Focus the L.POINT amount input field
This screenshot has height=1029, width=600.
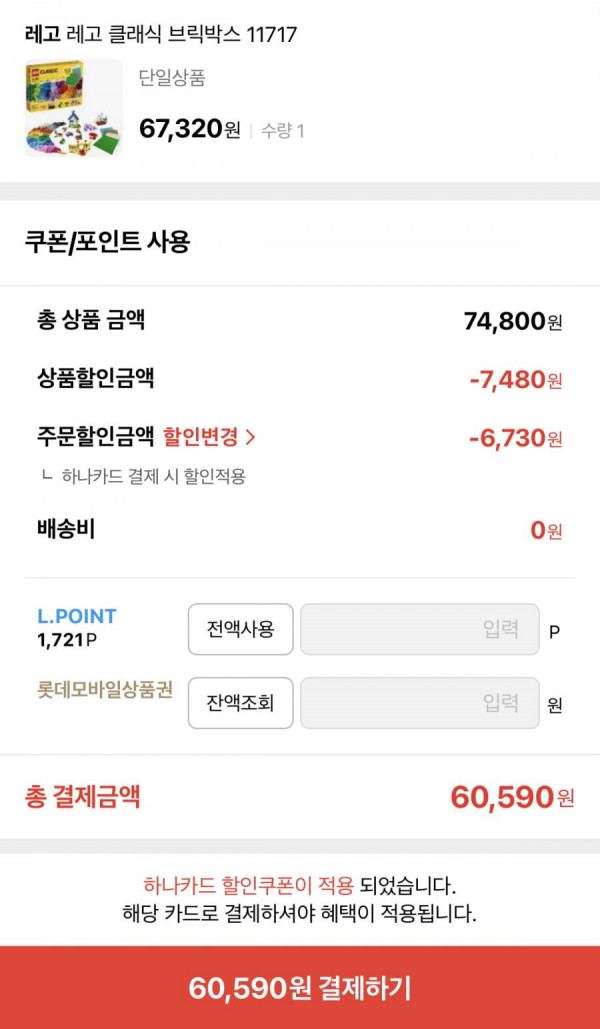tap(420, 629)
